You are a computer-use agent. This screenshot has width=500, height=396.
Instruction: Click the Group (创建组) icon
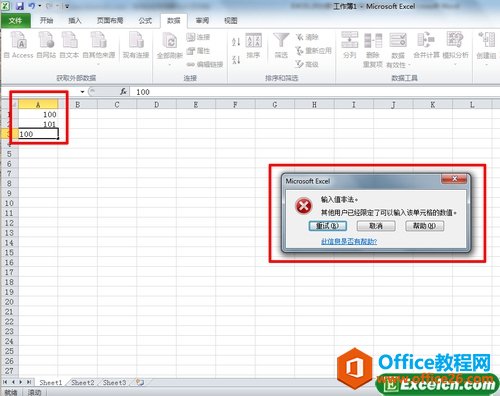[486, 47]
